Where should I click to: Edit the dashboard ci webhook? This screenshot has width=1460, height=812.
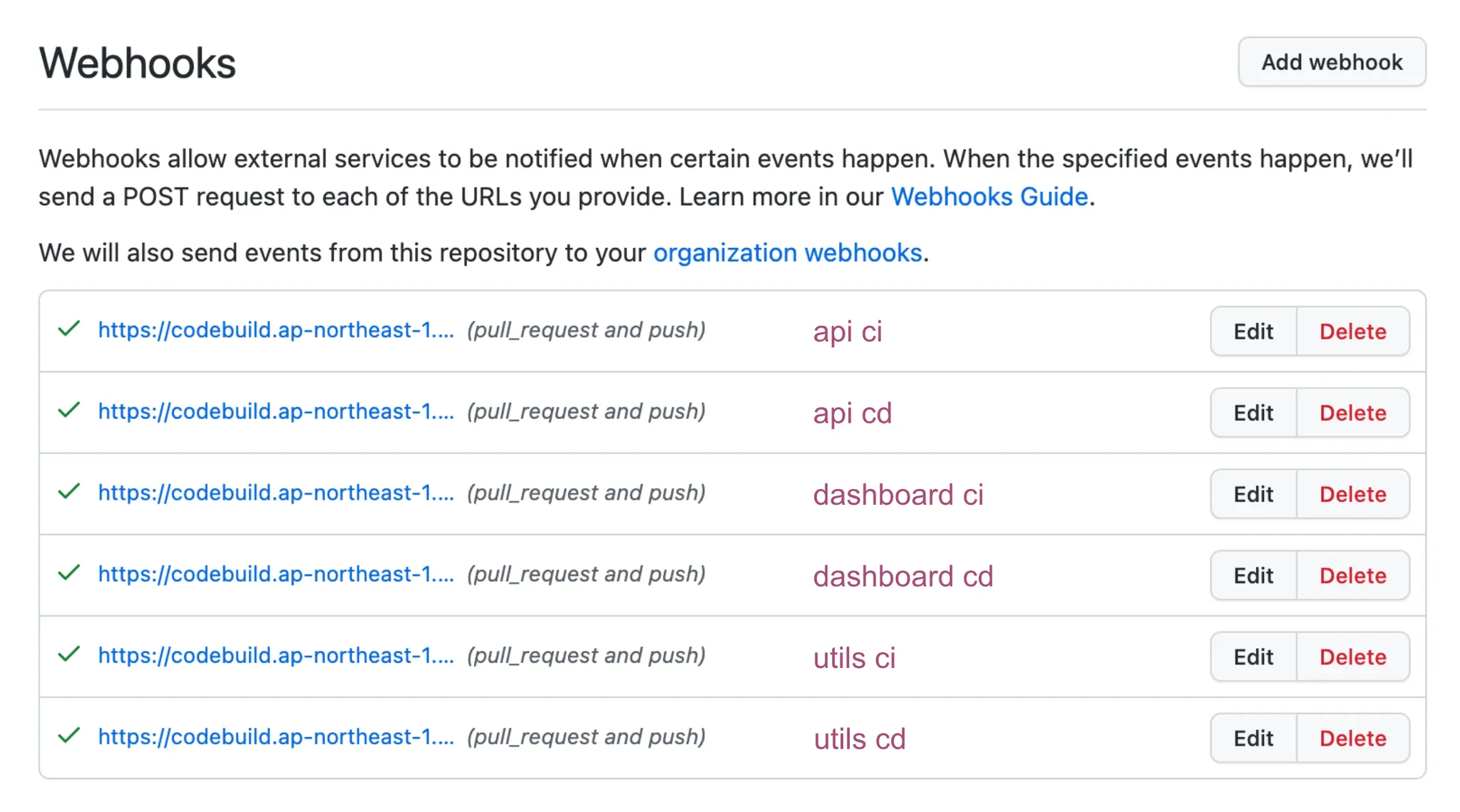[1253, 494]
